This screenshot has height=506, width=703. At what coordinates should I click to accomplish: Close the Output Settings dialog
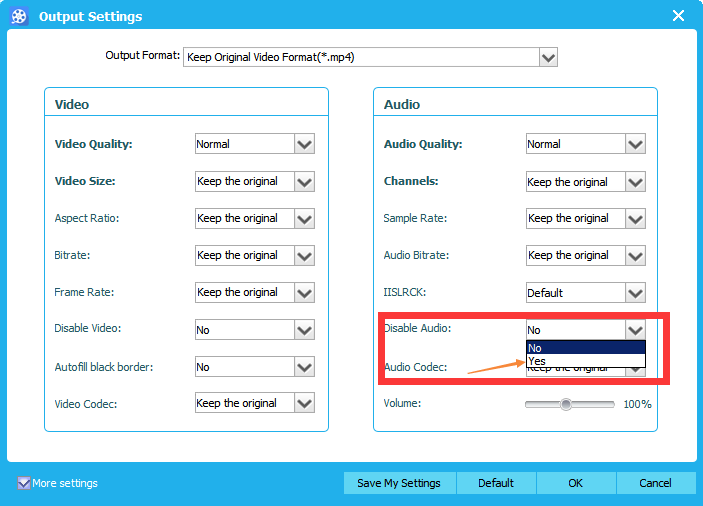click(x=678, y=16)
